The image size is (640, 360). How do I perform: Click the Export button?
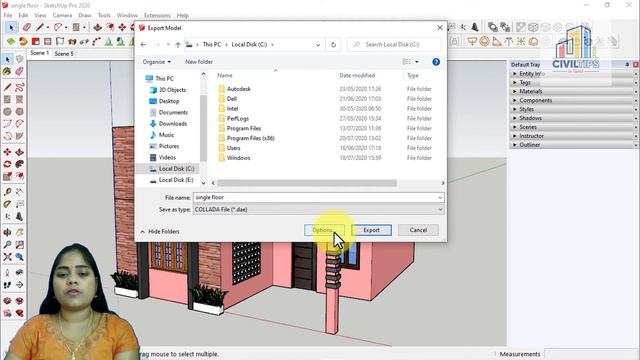click(x=371, y=230)
